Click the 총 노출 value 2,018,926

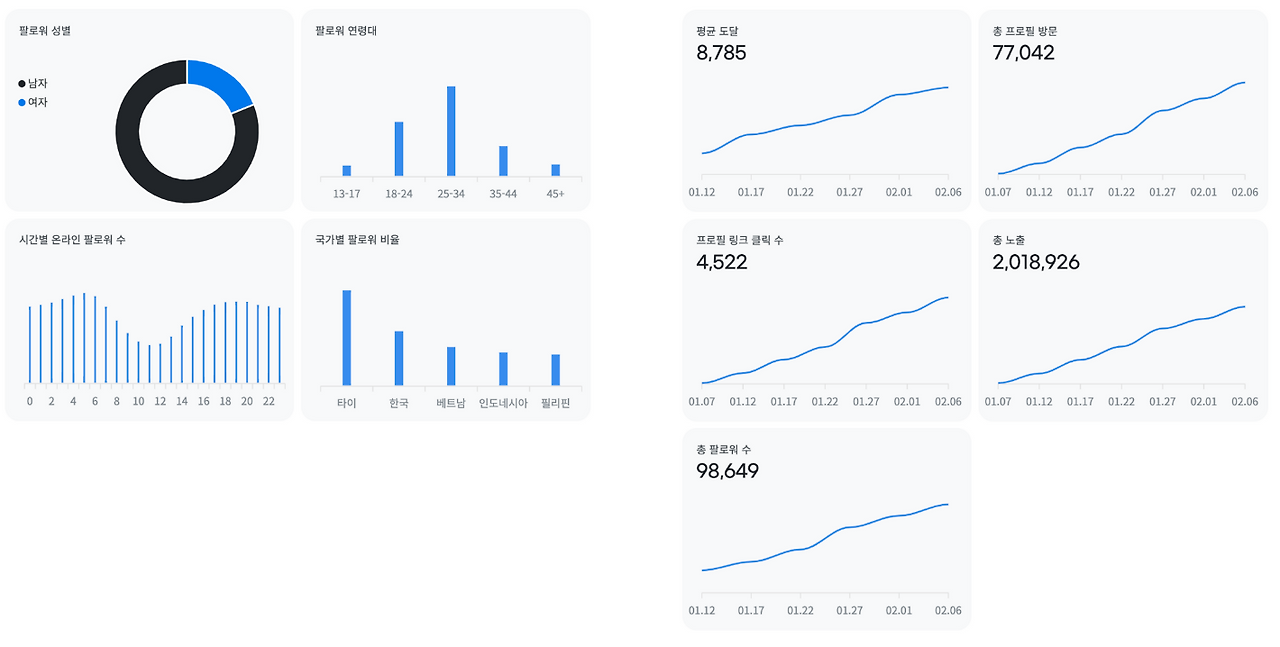click(1036, 262)
